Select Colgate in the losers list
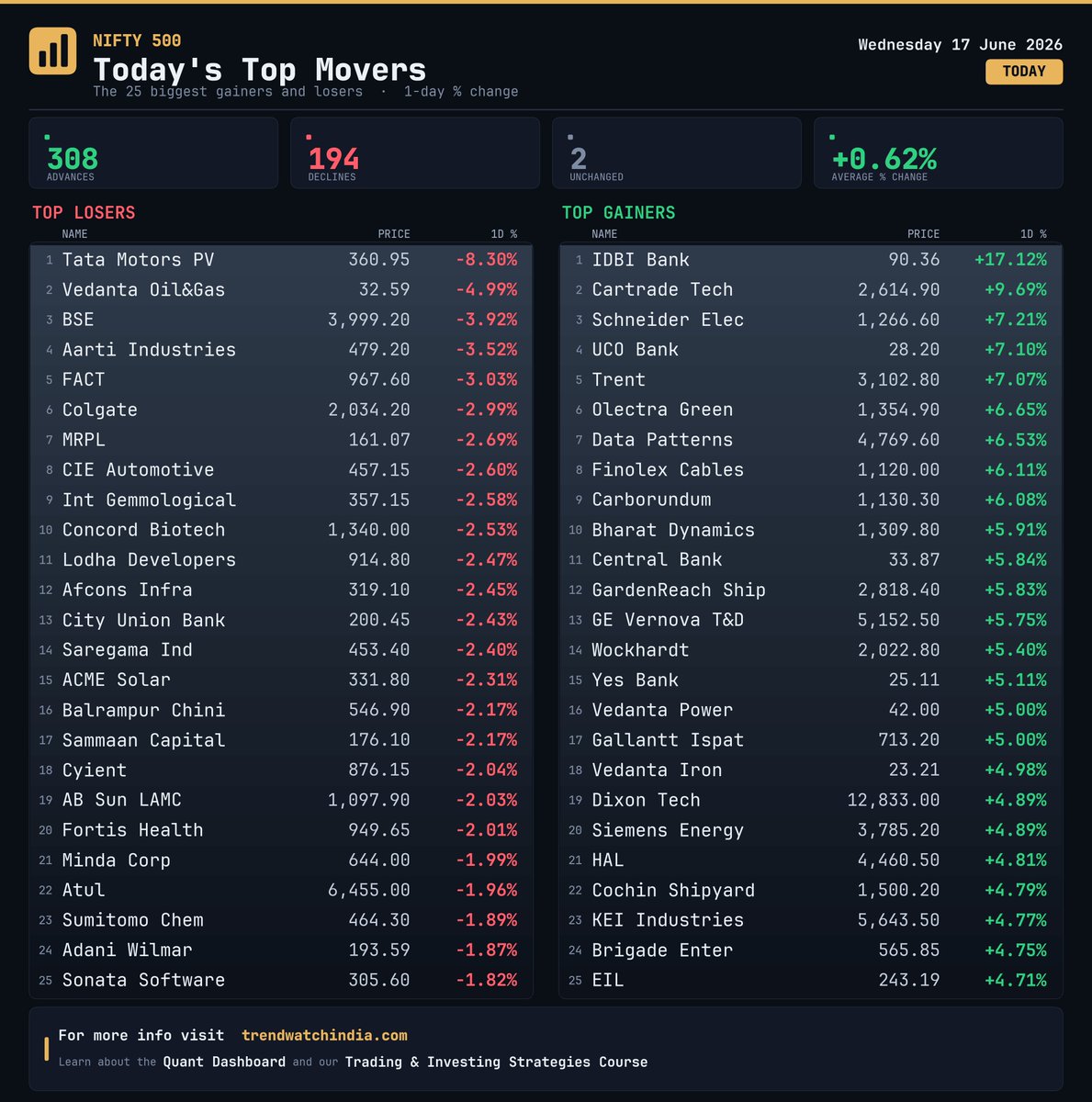 [100, 410]
